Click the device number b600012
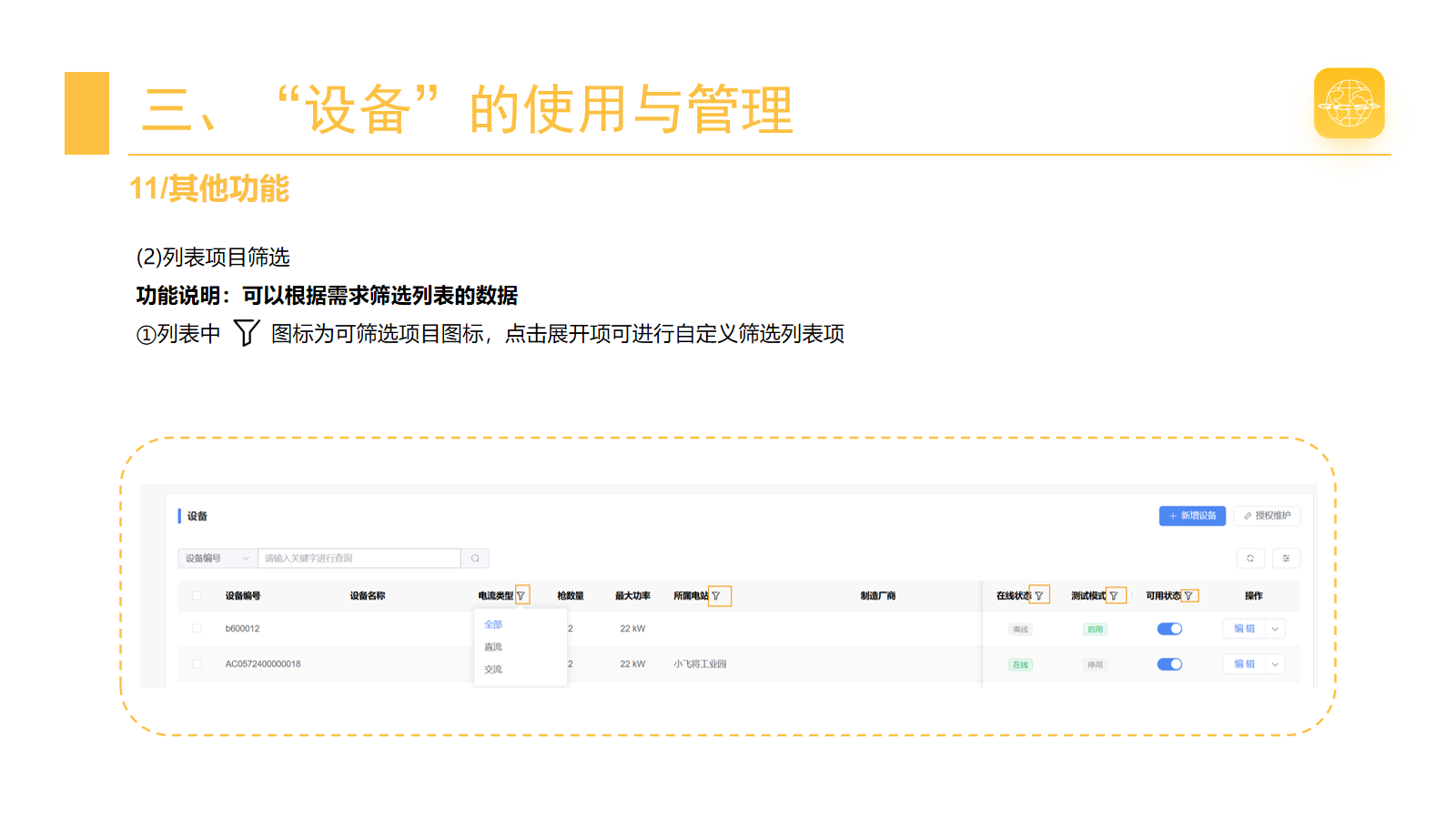1456x819 pixels. pos(243,629)
